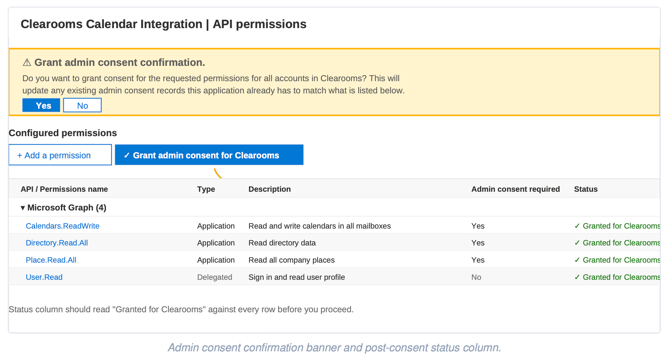Click the 'Admin consent confirmation banner' figure caption
Image resolution: width=670 pixels, height=361 pixels.
point(334,348)
